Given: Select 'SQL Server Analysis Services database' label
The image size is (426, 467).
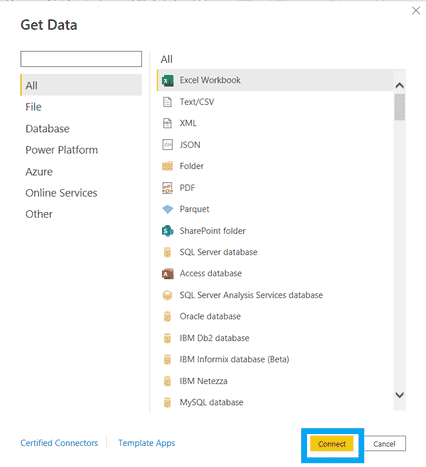Looking at the screenshot, I should point(251,295).
